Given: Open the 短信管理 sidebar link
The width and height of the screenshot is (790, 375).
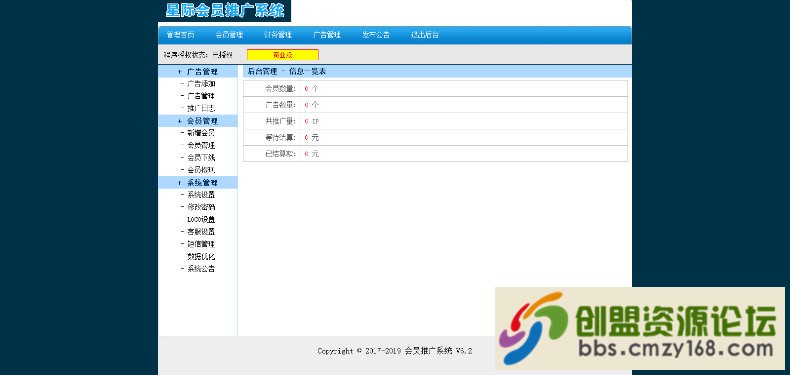Looking at the screenshot, I should (201, 244).
